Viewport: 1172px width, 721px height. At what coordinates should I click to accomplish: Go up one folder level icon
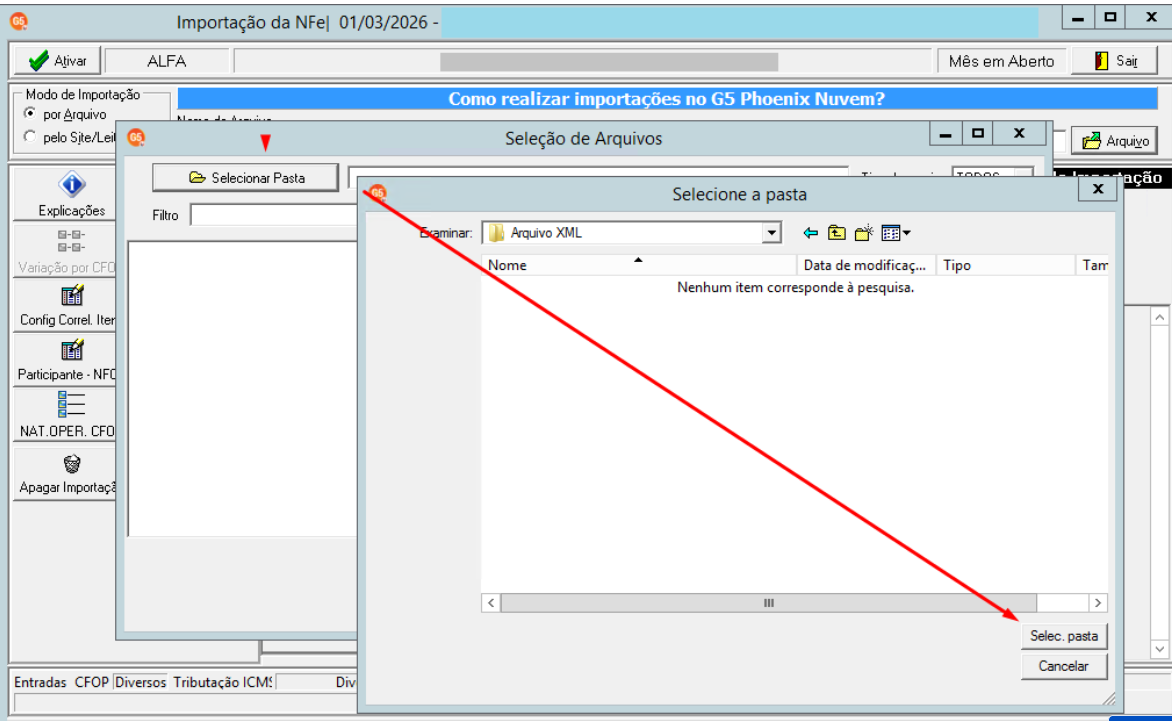pos(836,233)
